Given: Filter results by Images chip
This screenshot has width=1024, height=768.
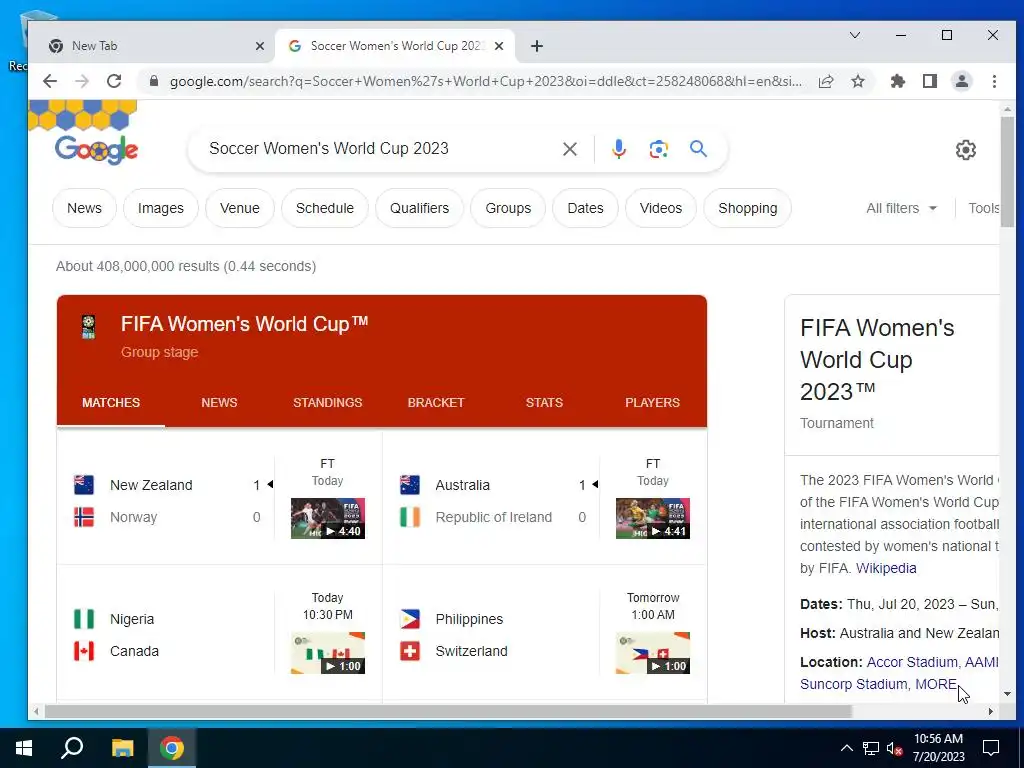Looking at the screenshot, I should coord(161,208).
